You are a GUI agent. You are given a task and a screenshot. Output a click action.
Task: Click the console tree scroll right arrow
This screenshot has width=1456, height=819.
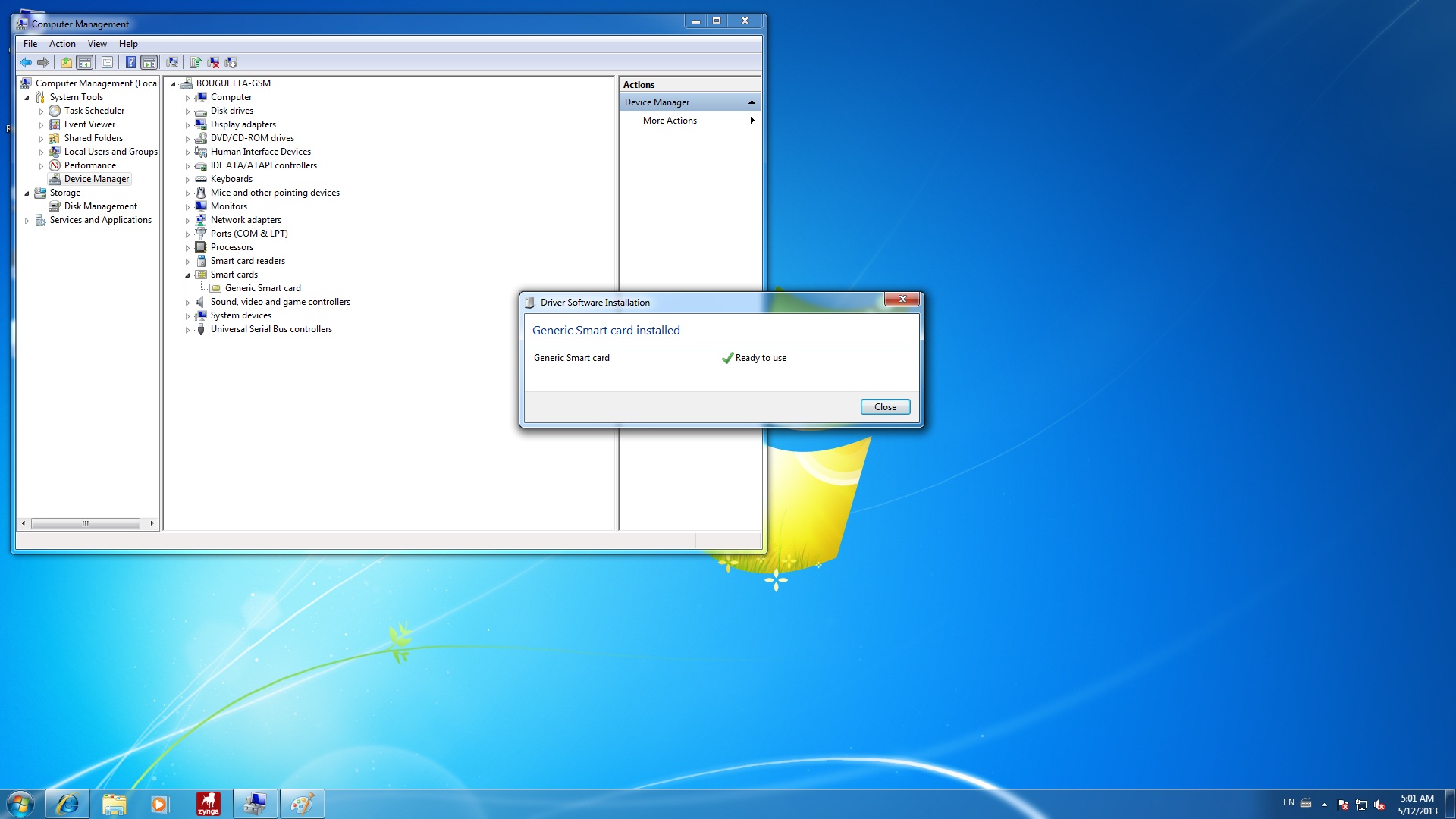point(152,523)
